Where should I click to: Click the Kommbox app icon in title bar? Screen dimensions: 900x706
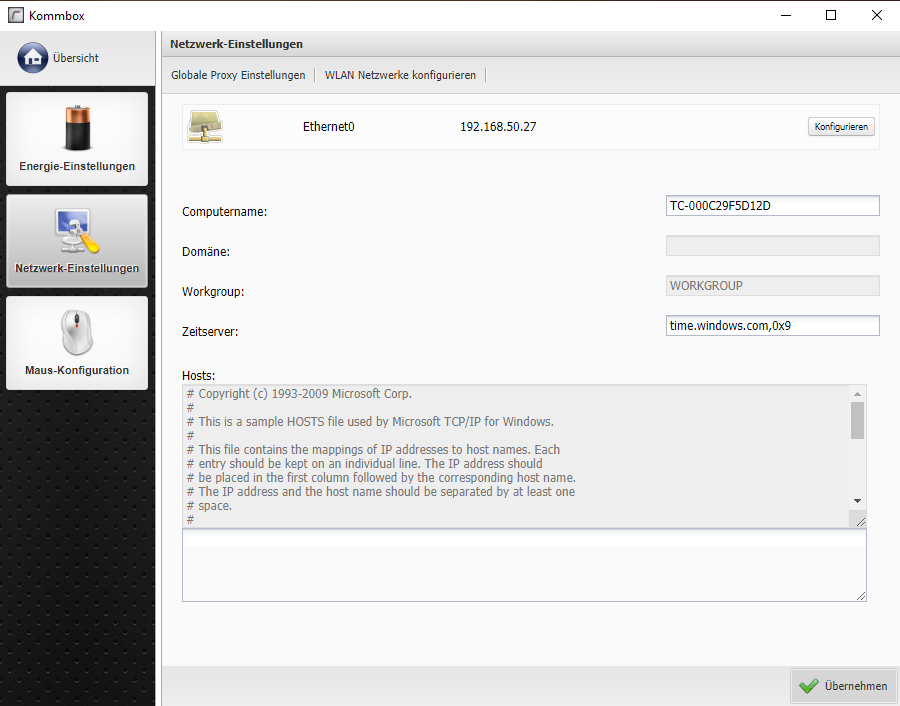point(15,16)
